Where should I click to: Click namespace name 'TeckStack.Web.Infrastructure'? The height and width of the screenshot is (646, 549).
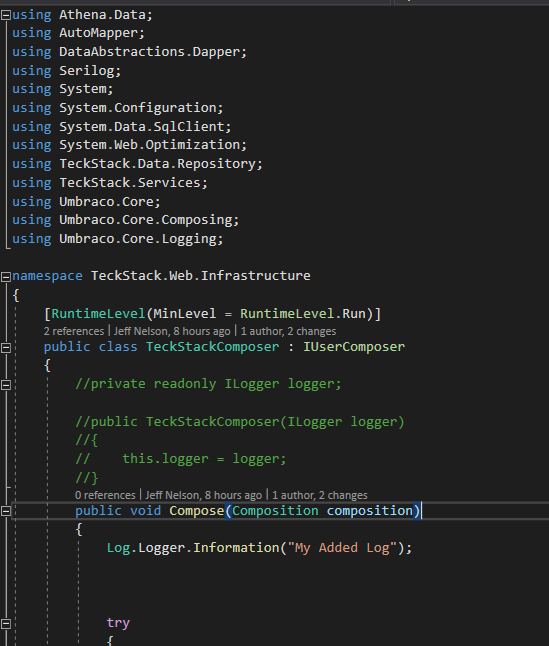point(201,276)
